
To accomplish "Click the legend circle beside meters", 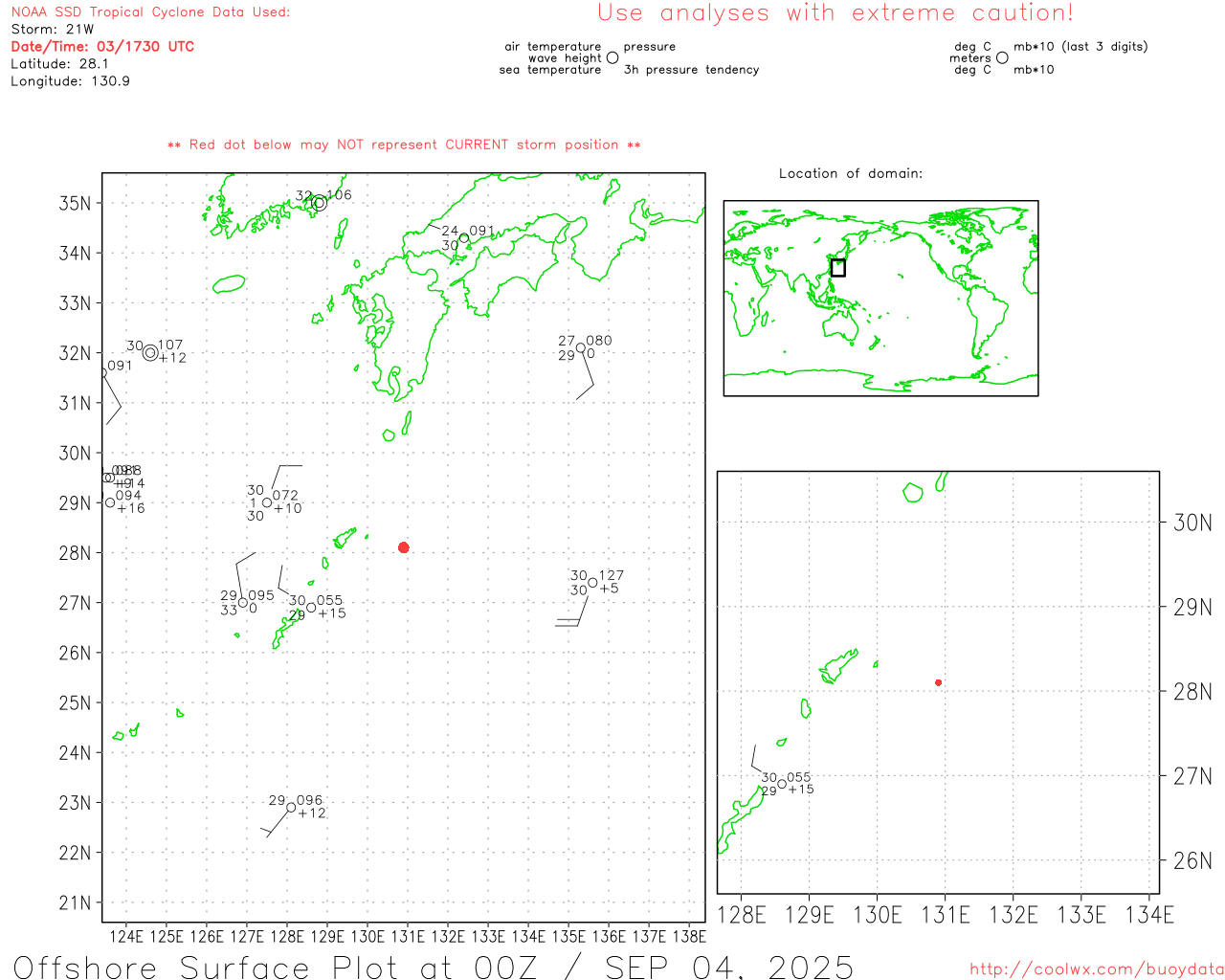I will pyautogui.click(x=1002, y=57).
